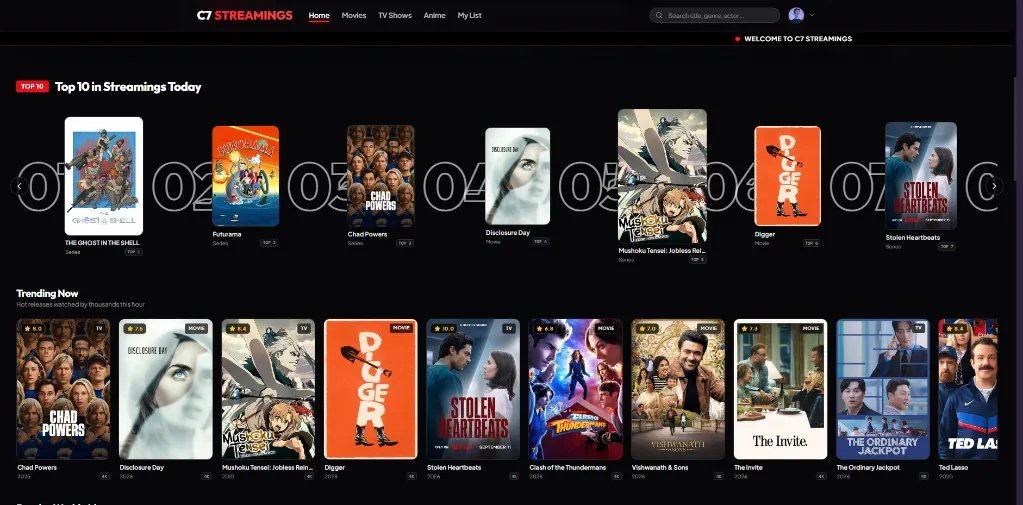Click the star rating on Stolen Heartbeats trending card
Image resolution: width=1023 pixels, height=505 pixels.
coord(443,328)
